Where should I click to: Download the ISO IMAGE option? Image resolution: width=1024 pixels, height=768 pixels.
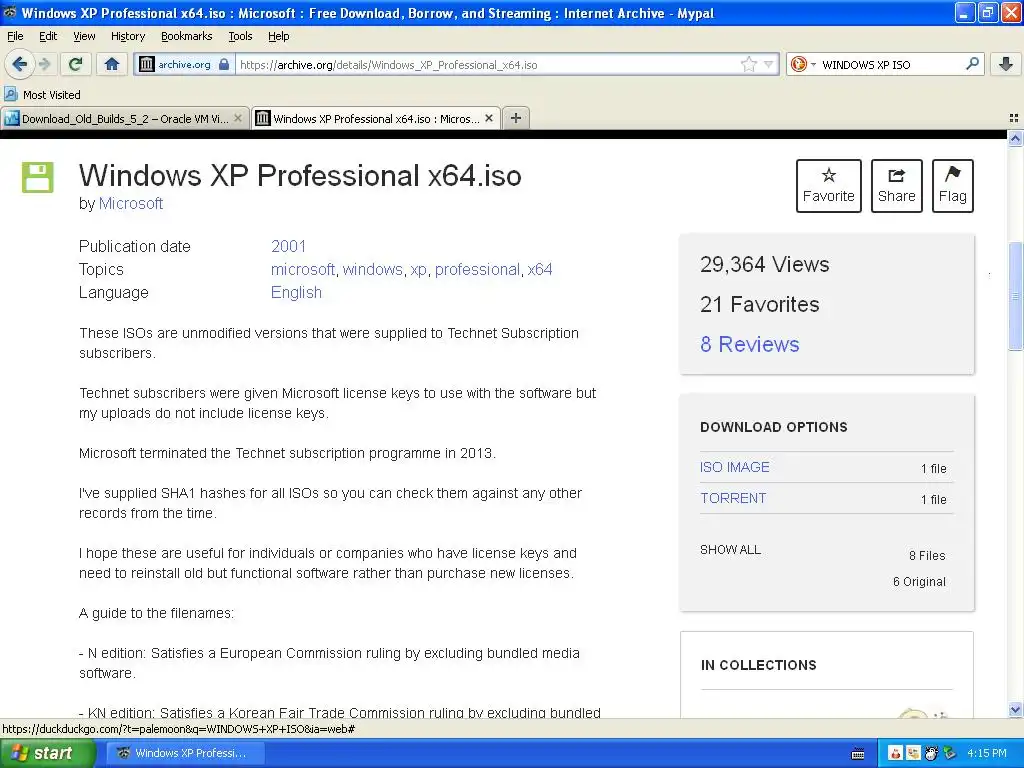coord(734,468)
